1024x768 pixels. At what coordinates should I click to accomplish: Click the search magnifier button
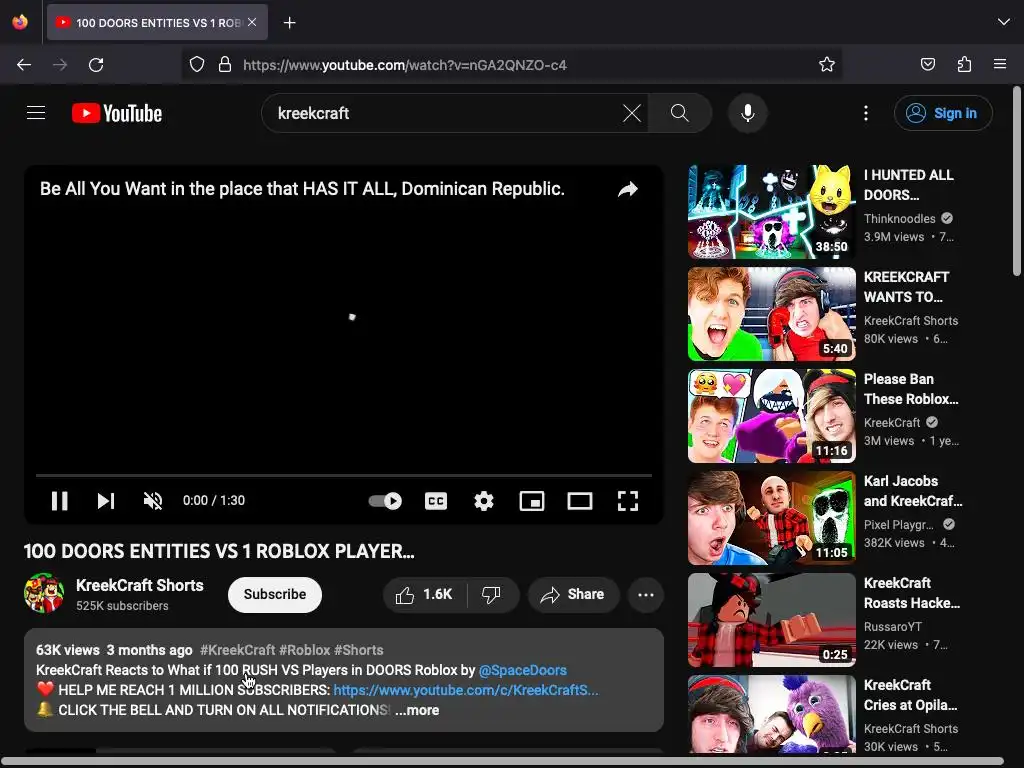tap(680, 113)
